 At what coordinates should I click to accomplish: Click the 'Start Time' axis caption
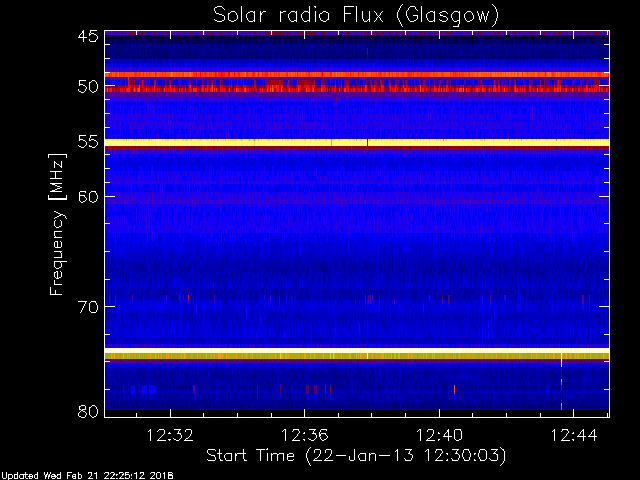coord(250,456)
